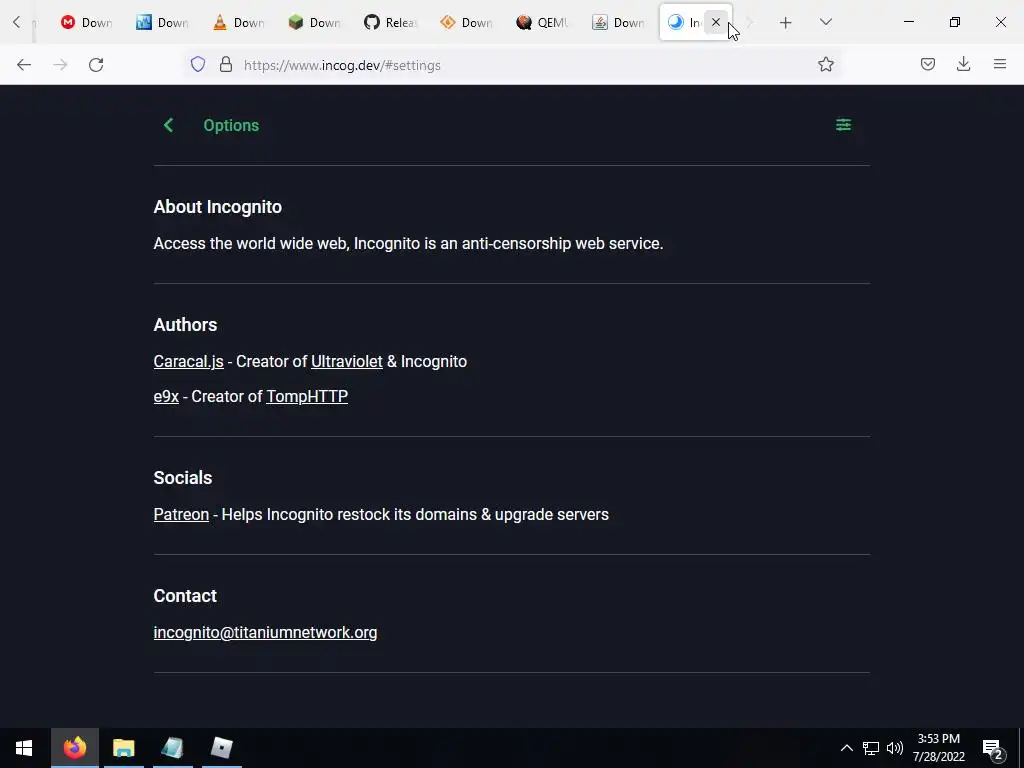The image size is (1024, 768).
Task: Open the e9x author link
Action: coord(166,396)
